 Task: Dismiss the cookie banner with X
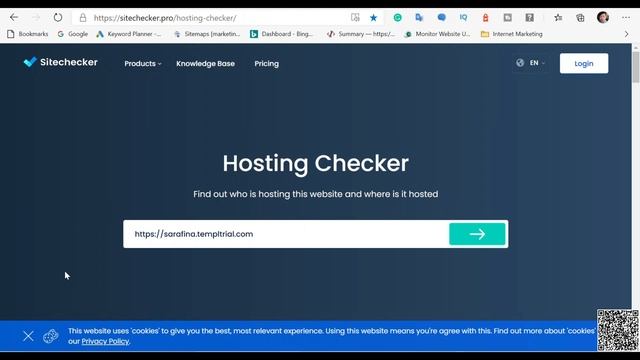pos(28,336)
